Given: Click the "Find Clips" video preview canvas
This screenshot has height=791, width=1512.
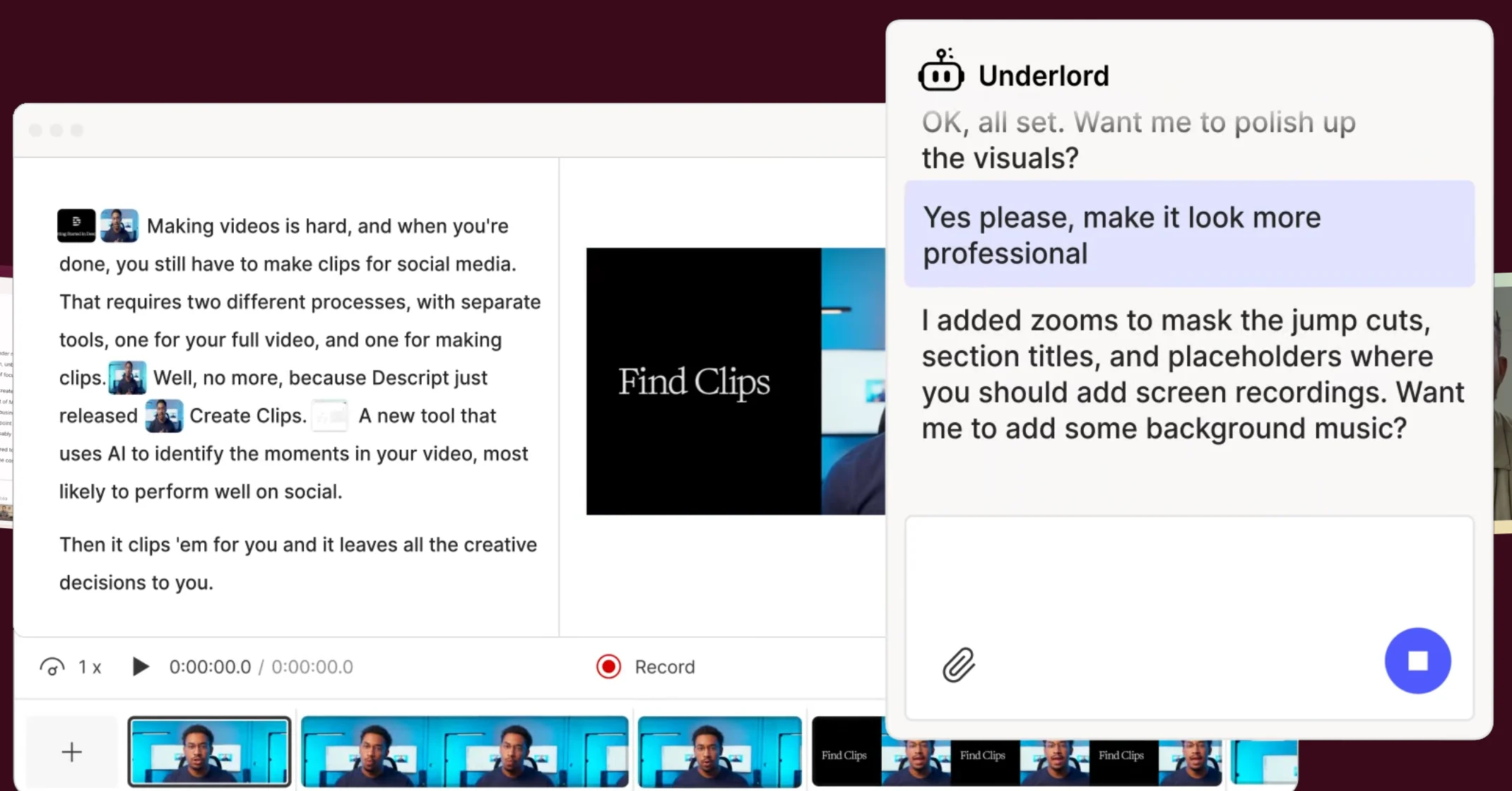Looking at the screenshot, I should coord(736,381).
